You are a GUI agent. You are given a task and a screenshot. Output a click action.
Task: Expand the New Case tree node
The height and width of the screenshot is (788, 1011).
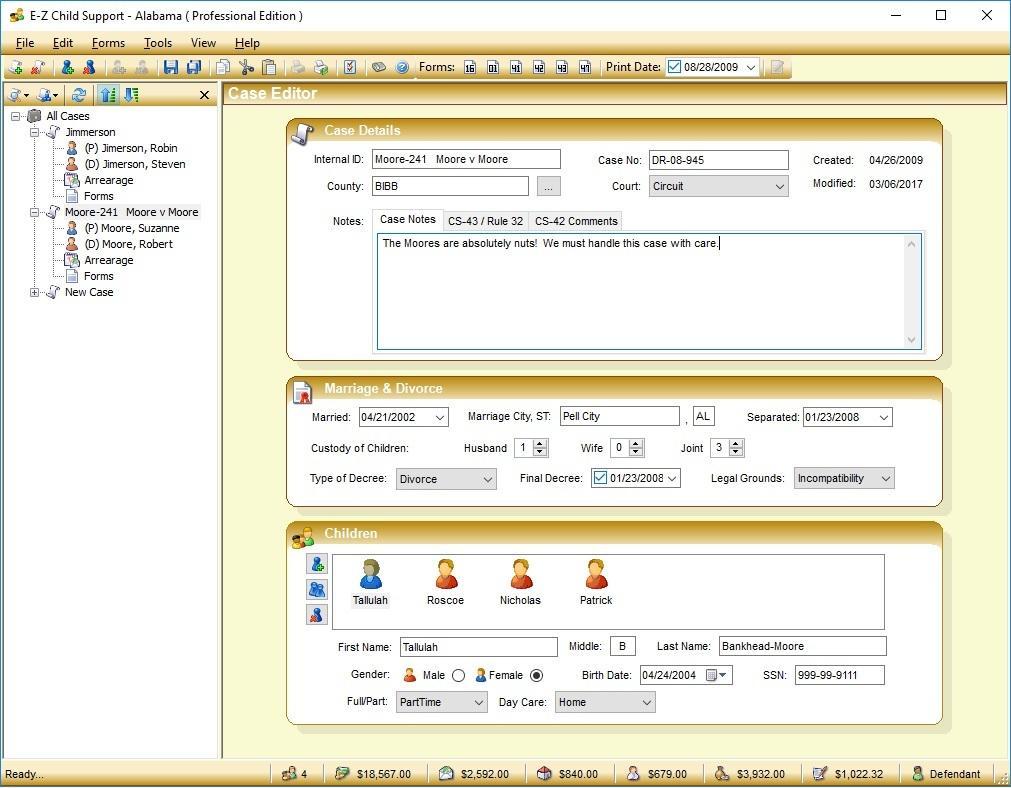point(35,292)
